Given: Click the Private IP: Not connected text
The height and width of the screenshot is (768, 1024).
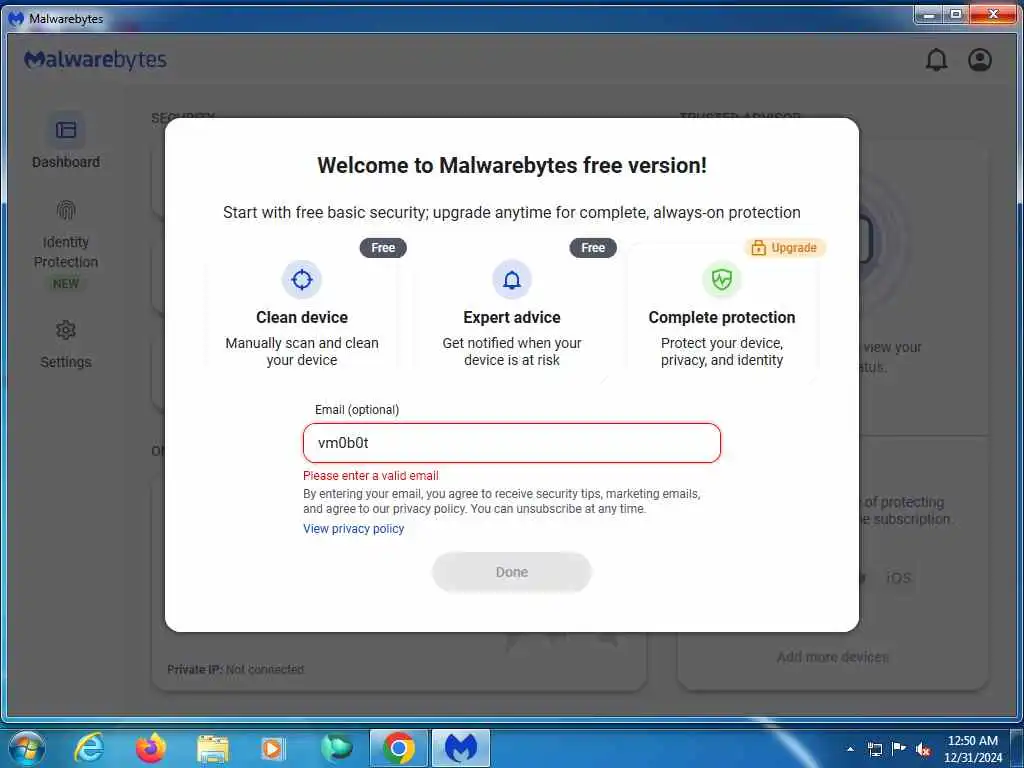Looking at the screenshot, I should pos(235,669).
